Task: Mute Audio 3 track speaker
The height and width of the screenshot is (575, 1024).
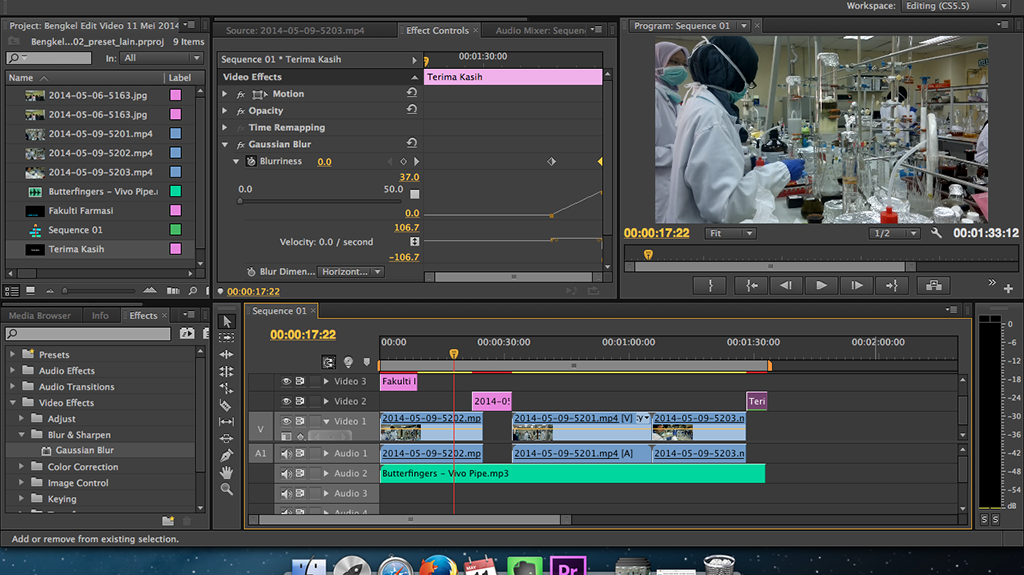Action: tap(286, 493)
